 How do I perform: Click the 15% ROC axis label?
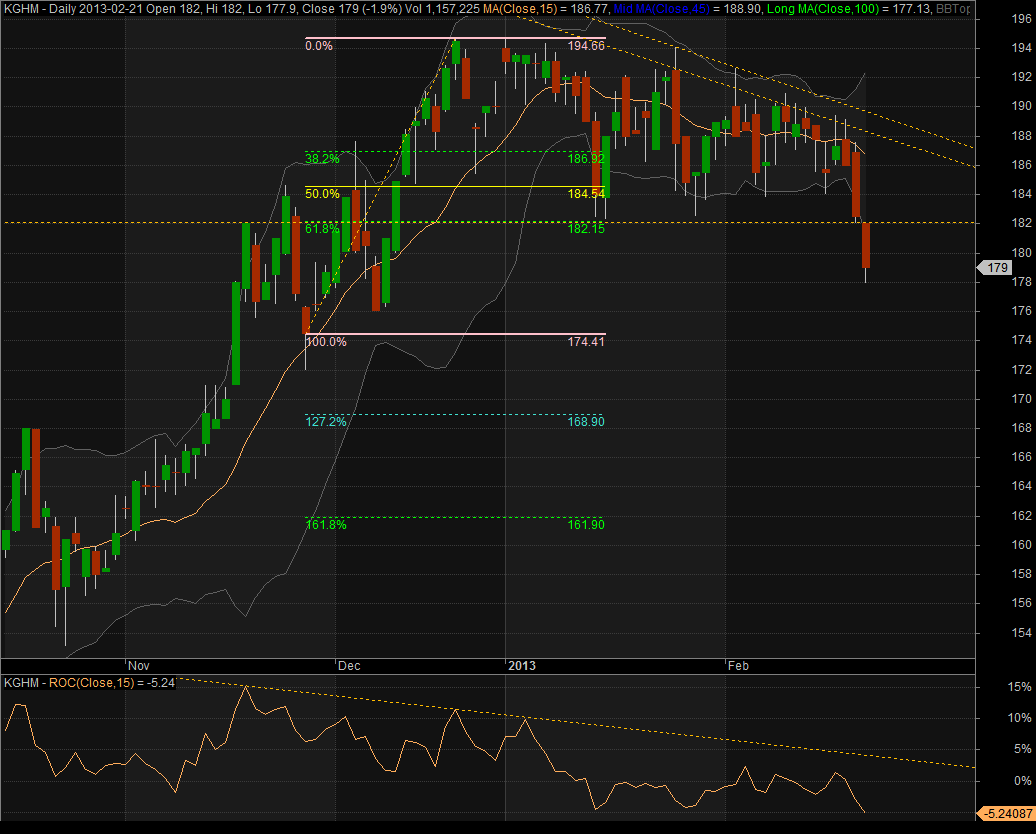click(x=1019, y=687)
